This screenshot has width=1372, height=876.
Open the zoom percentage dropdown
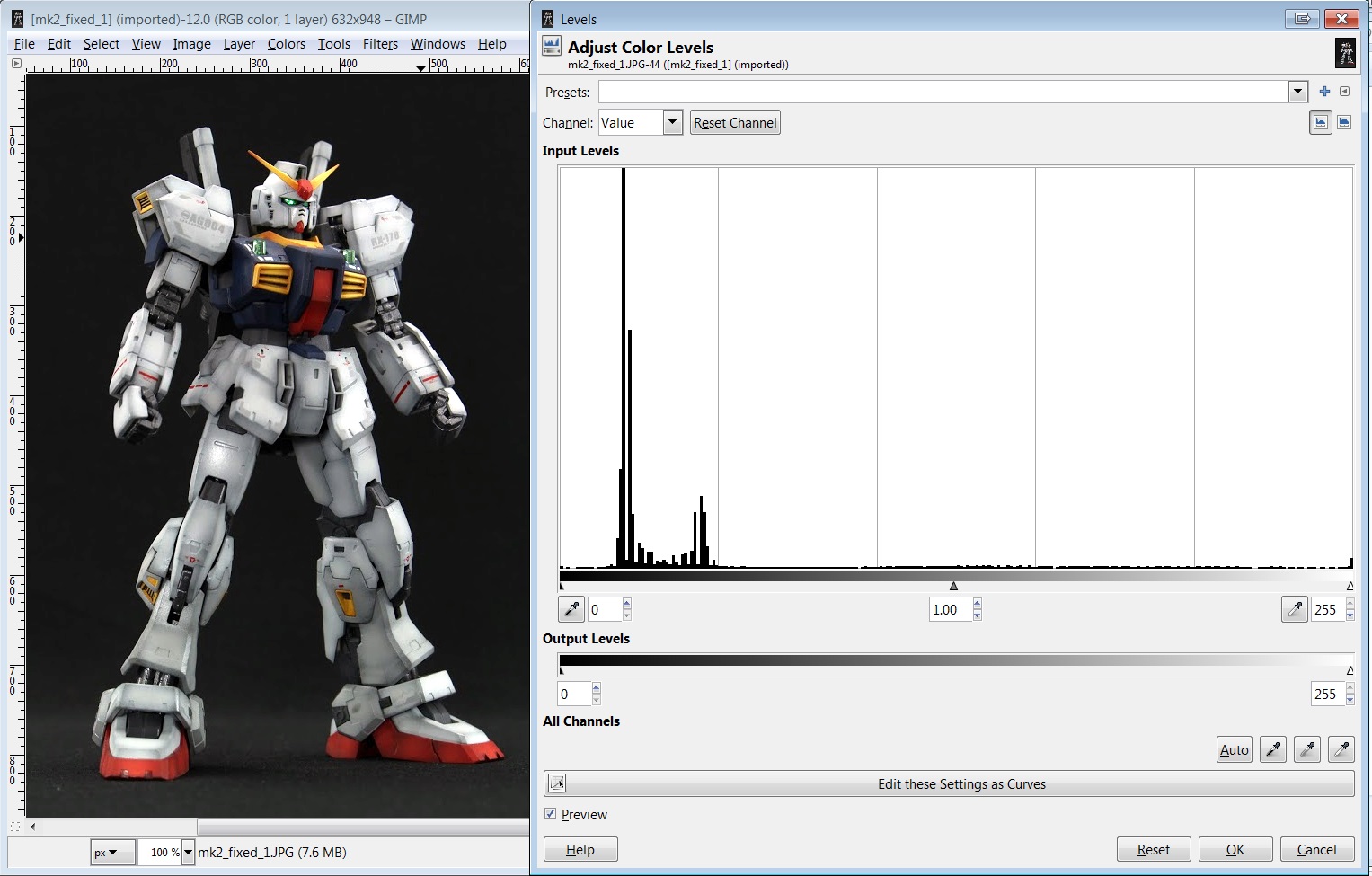coord(188,853)
